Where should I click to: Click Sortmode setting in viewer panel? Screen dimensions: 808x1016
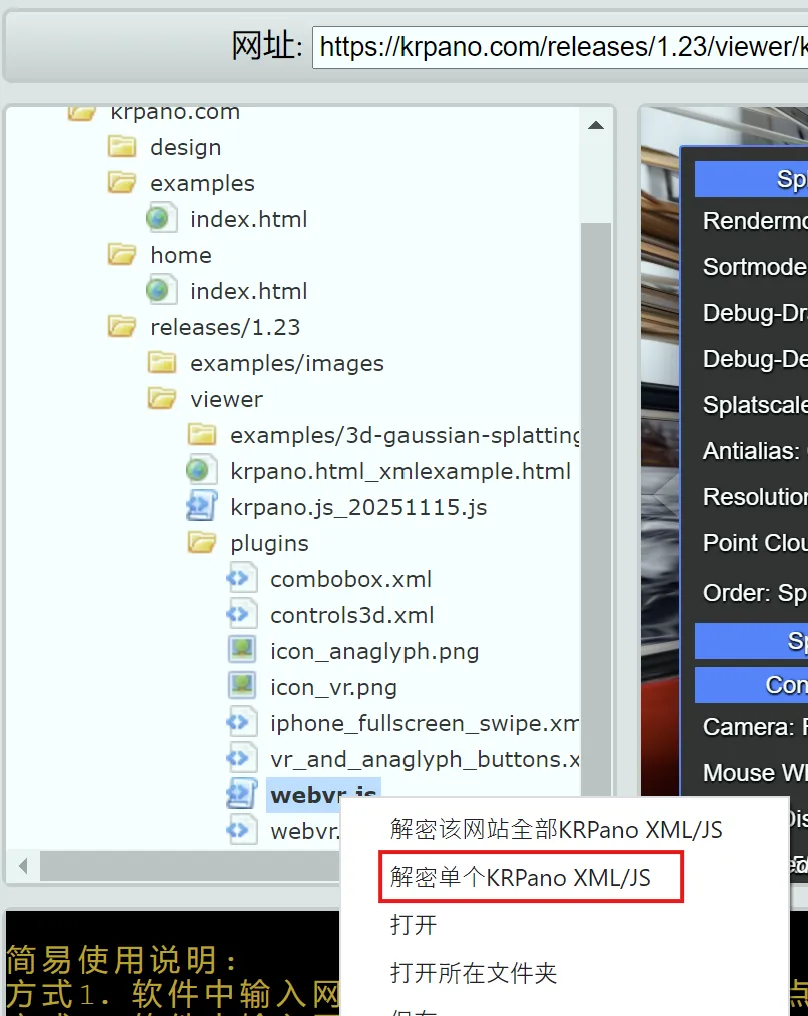755,267
